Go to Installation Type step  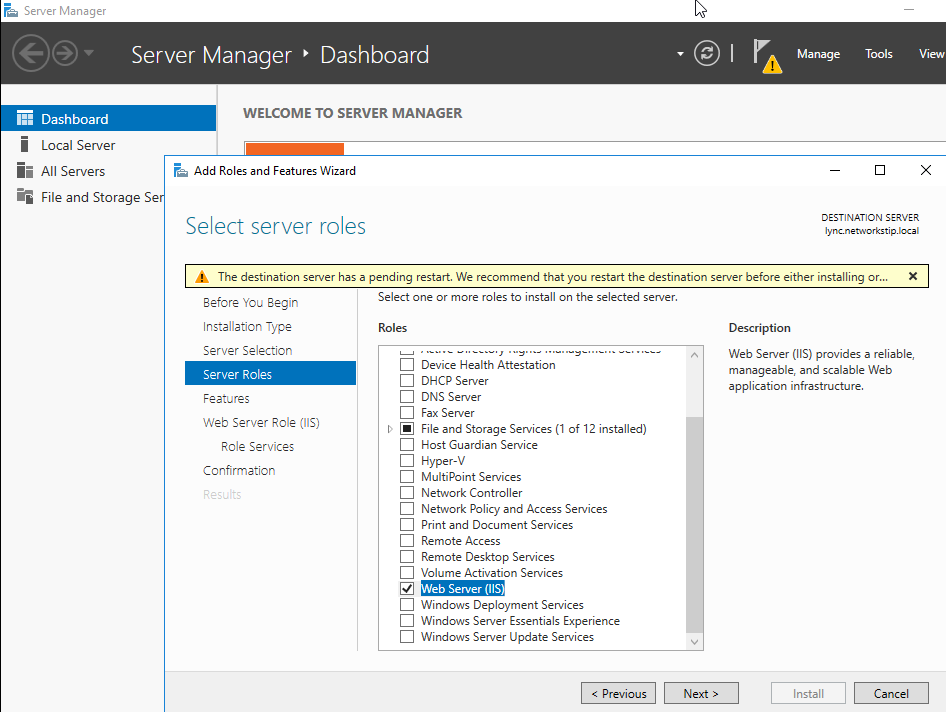[247, 326]
